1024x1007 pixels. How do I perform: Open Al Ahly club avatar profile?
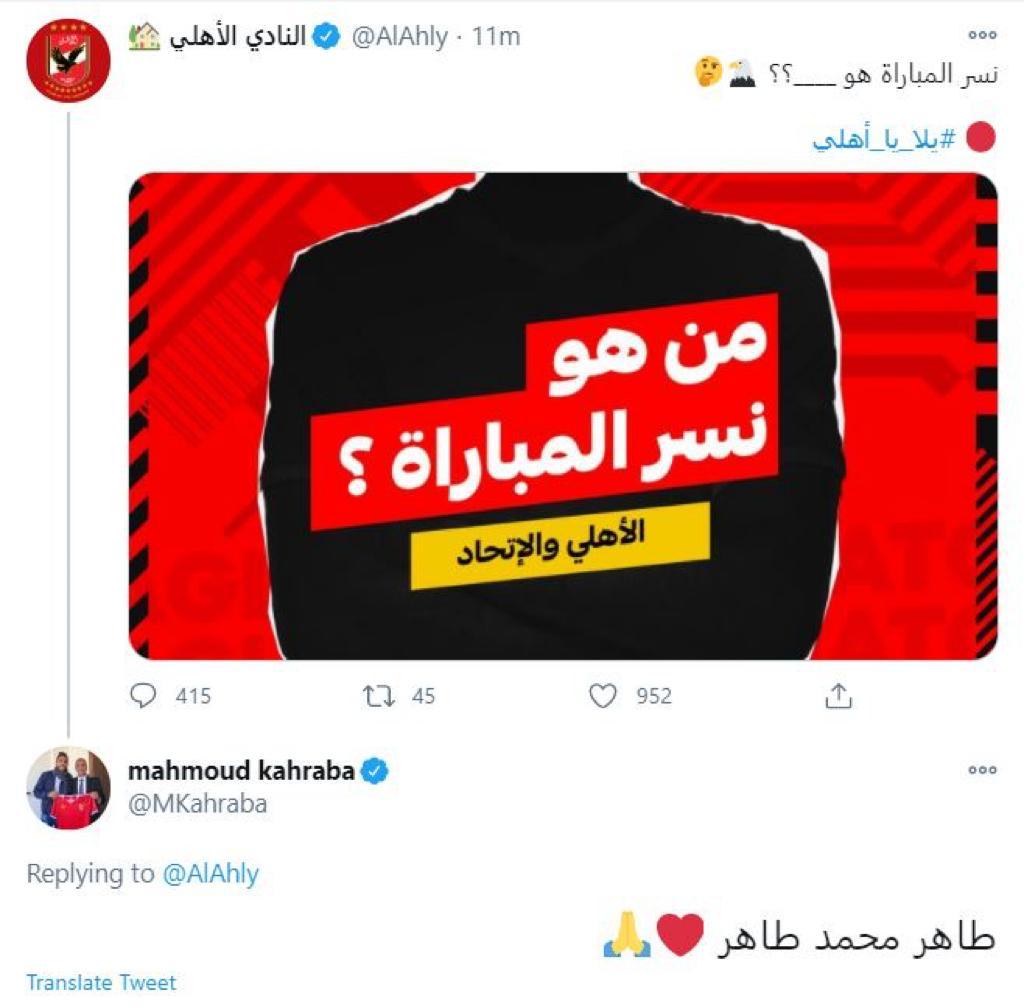(68, 61)
